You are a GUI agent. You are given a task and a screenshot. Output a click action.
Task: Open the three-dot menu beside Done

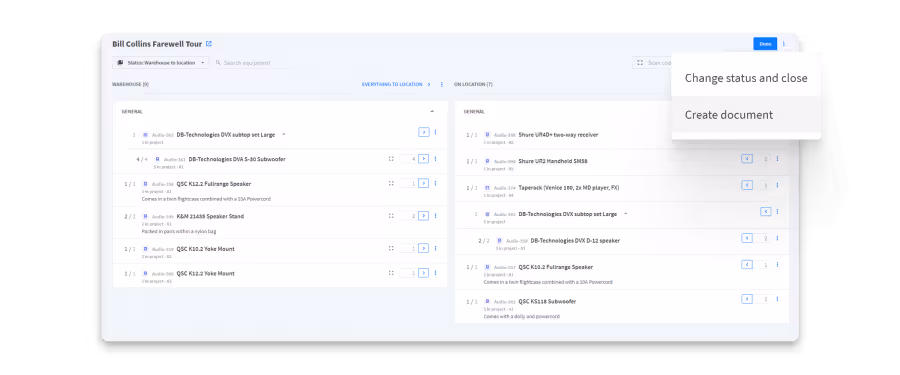coord(784,44)
